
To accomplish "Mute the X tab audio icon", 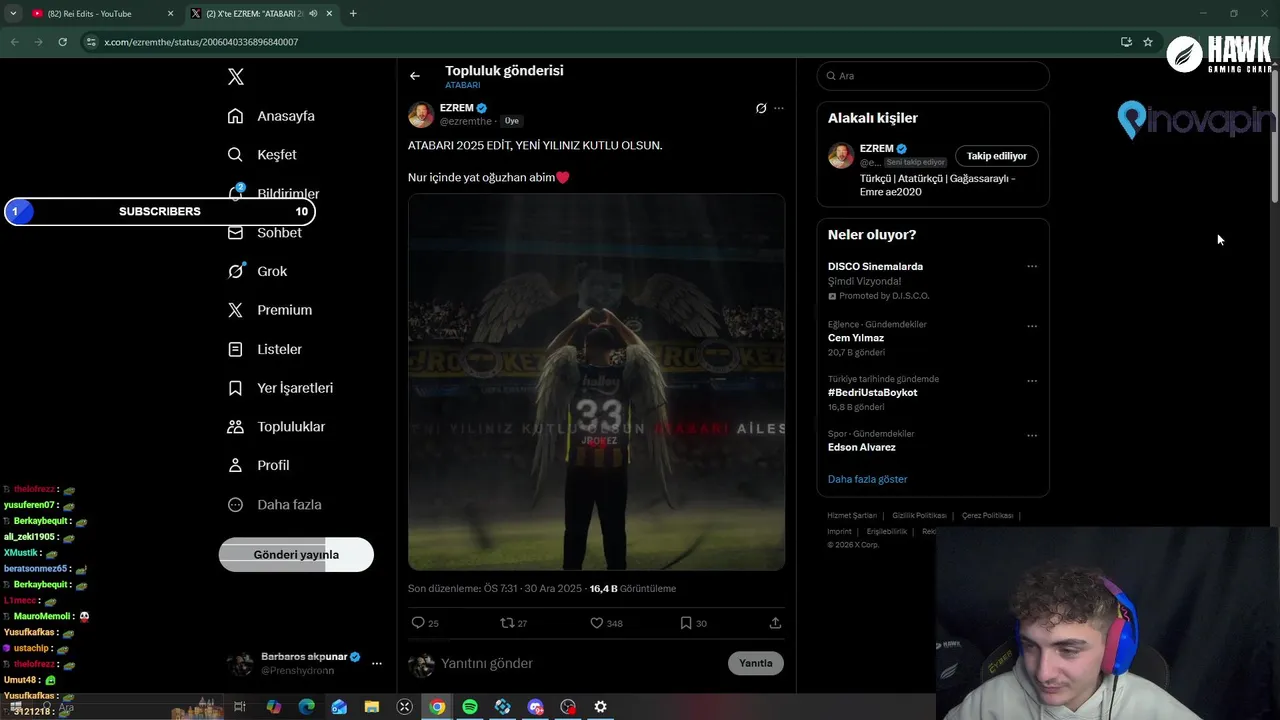I will [x=313, y=14].
